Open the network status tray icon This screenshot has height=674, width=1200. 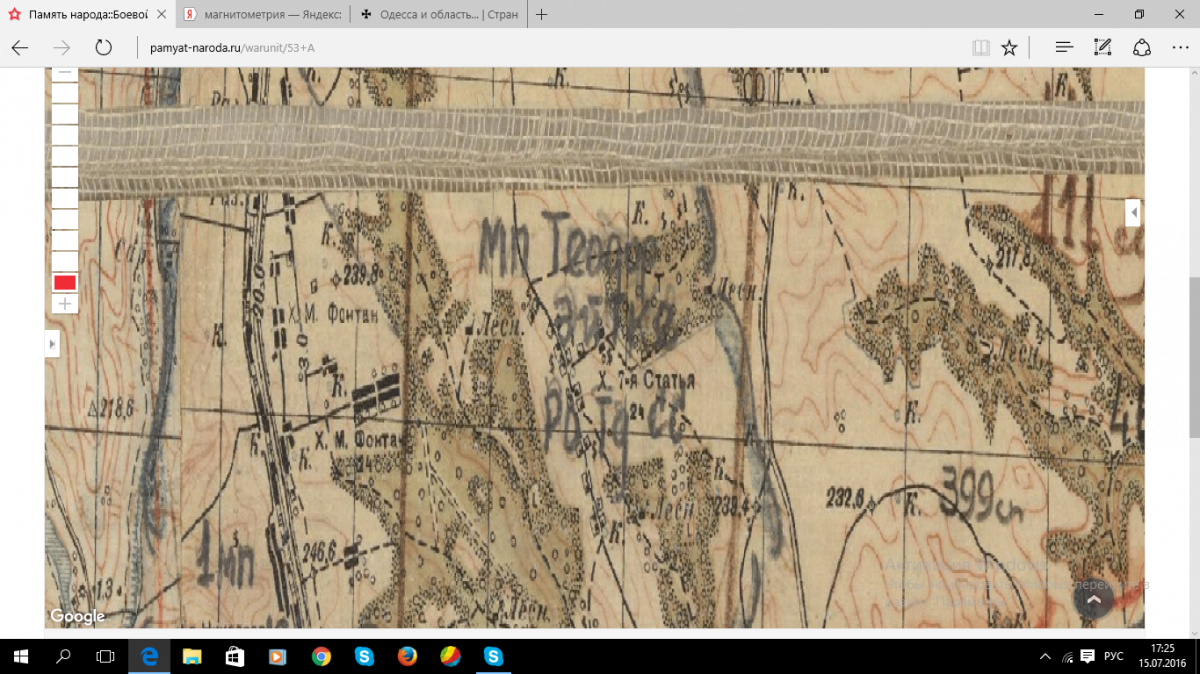click(1068, 656)
